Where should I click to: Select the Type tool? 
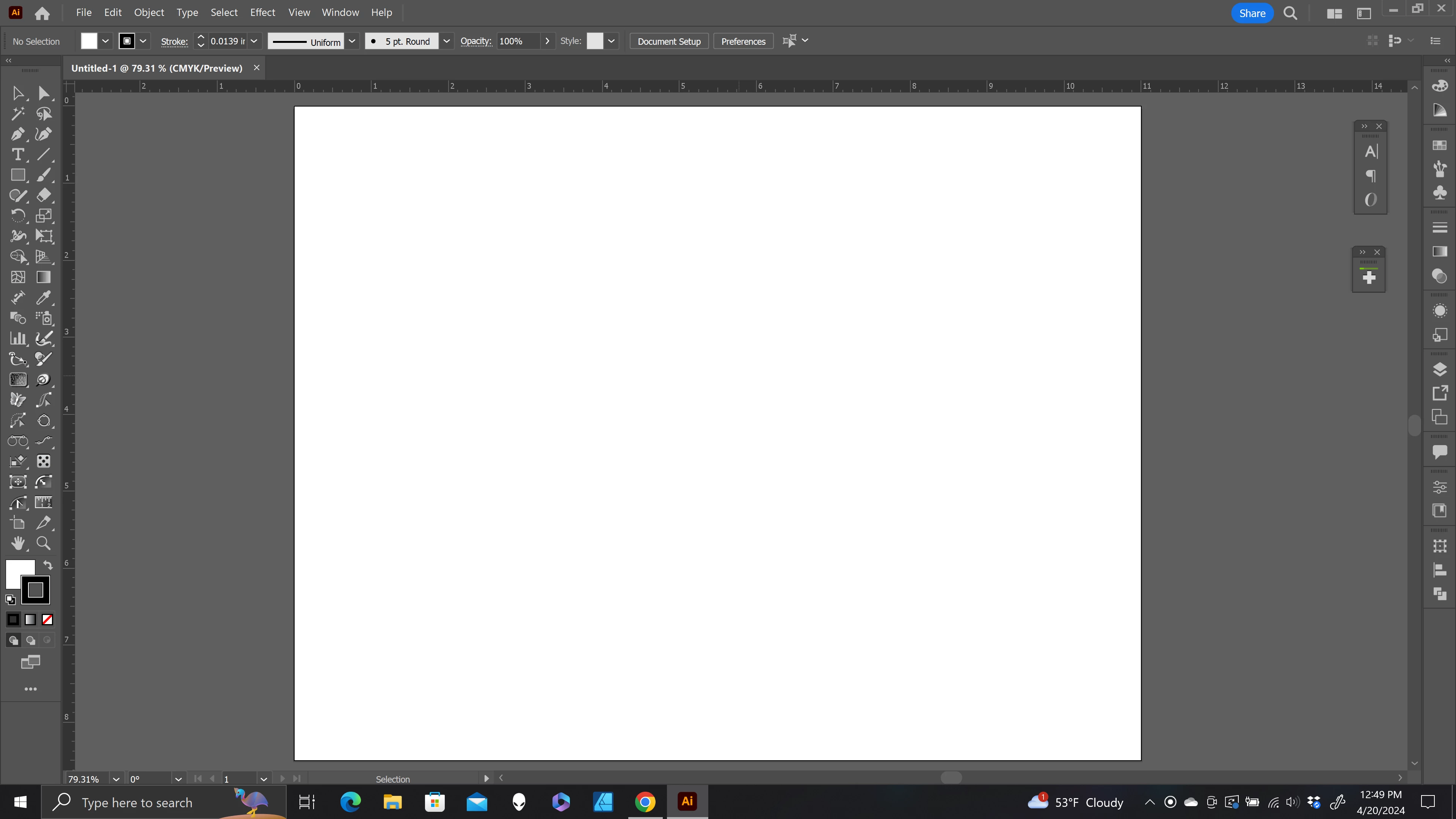click(17, 155)
